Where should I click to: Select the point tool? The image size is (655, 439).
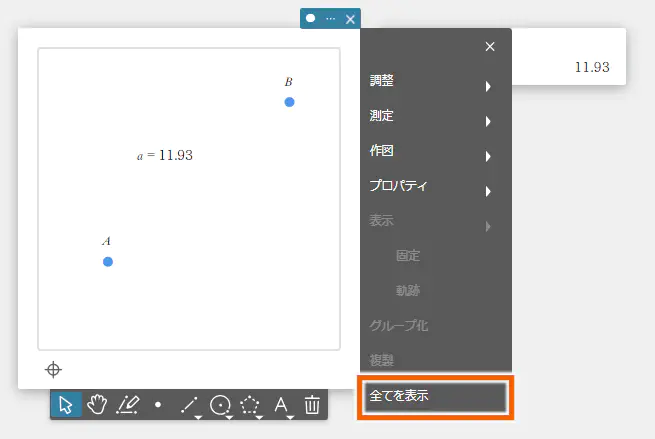(x=158, y=405)
